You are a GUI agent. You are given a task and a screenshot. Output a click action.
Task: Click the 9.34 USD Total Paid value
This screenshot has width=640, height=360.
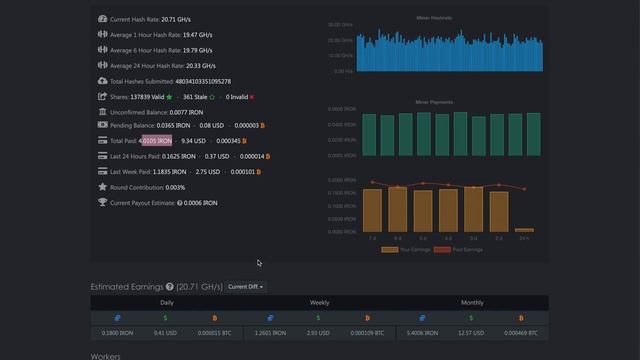(193, 141)
